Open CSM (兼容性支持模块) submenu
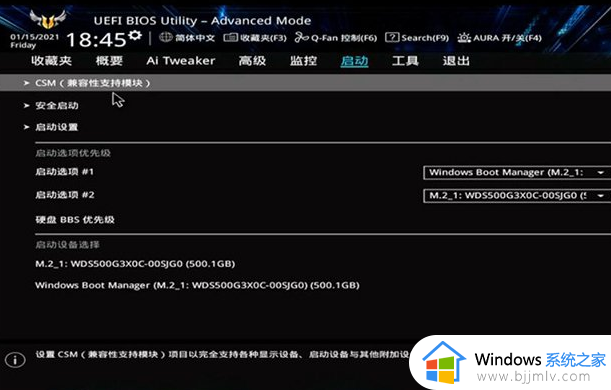The height and width of the screenshot is (390, 611). click(306, 83)
